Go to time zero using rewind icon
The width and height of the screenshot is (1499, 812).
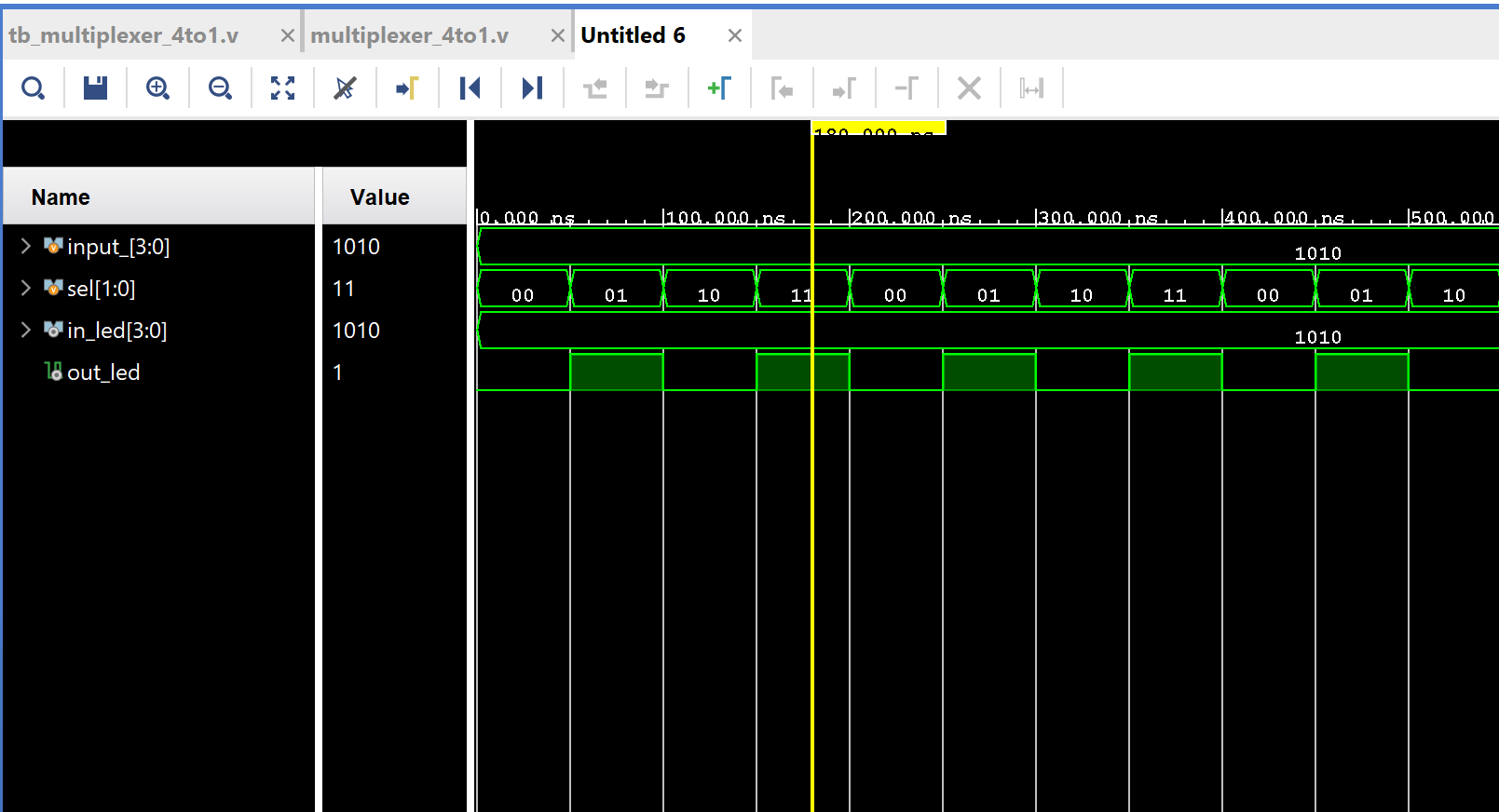(x=470, y=88)
